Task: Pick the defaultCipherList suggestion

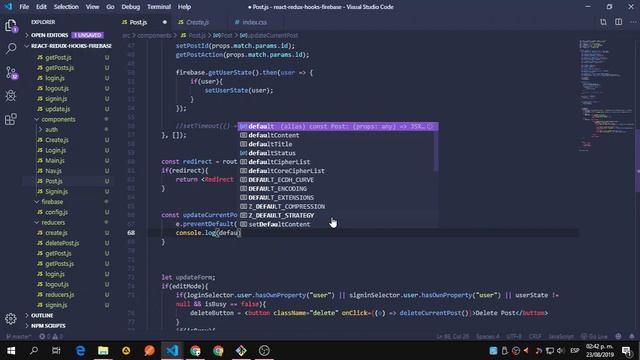Action: pos(336,162)
